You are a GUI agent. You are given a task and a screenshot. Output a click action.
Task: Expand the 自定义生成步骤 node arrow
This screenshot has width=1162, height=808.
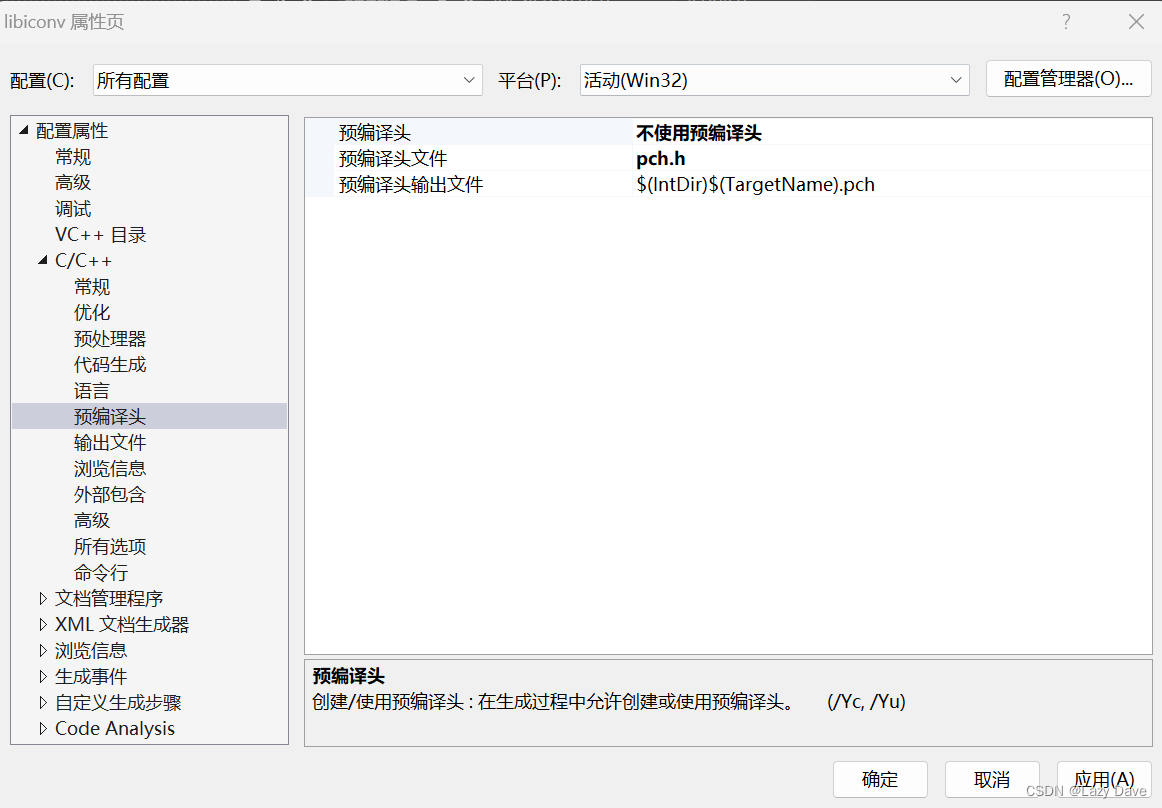pos(43,702)
